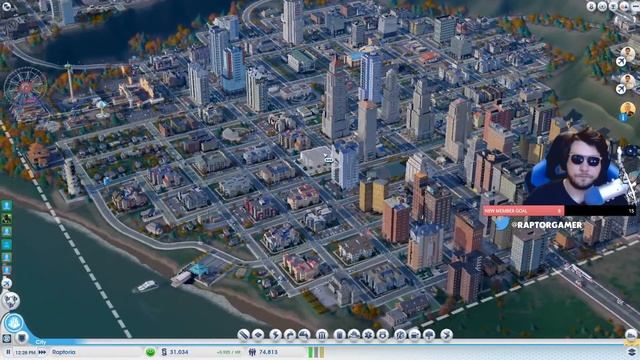640x360 pixels.
Task: Open the Zones tool menu
Action: coord(258,335)
